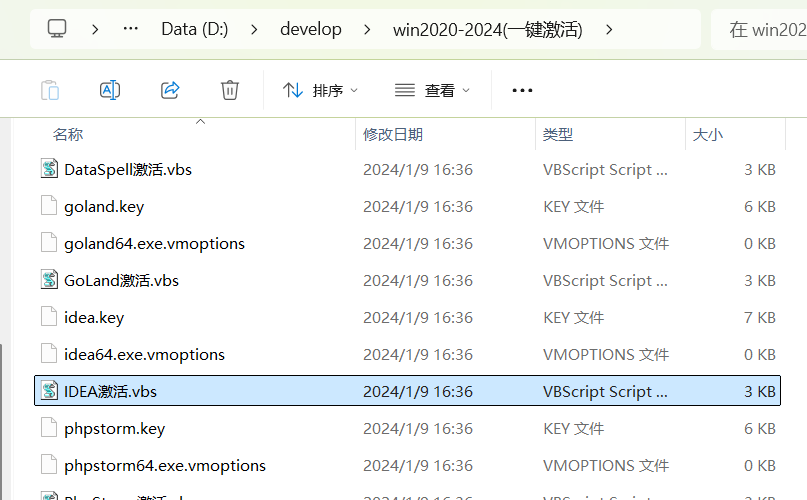Select the phpstorm.key file name
807x500 pixels.
click(114, 428)
